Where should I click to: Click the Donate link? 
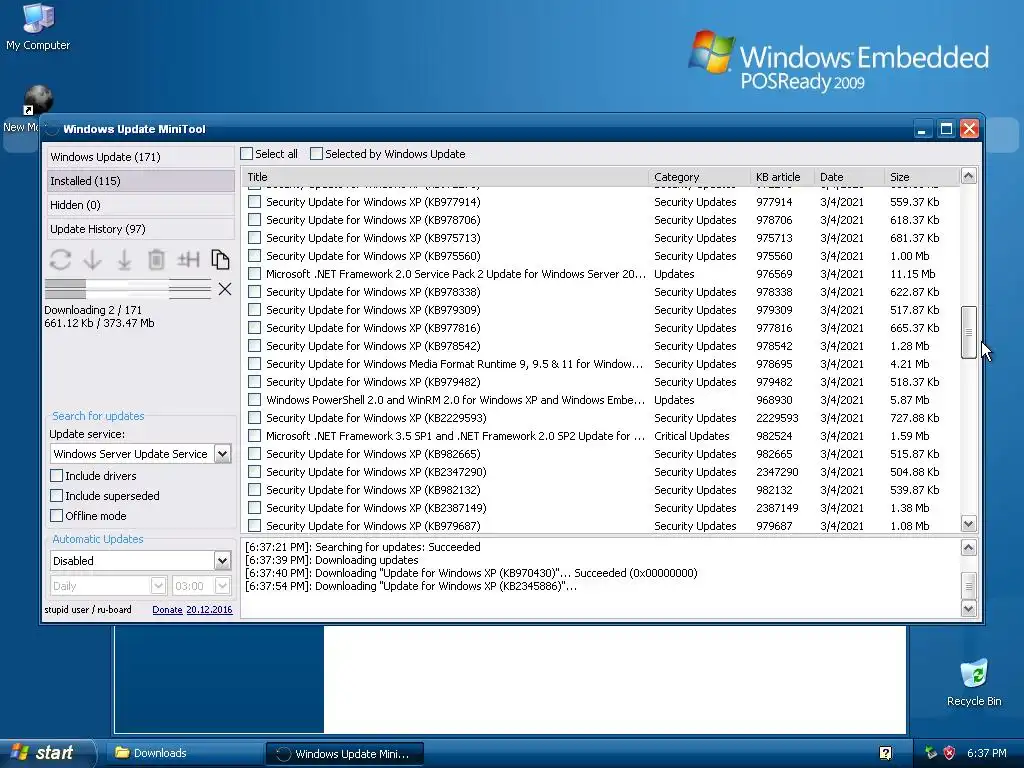(x=167, y=609)
